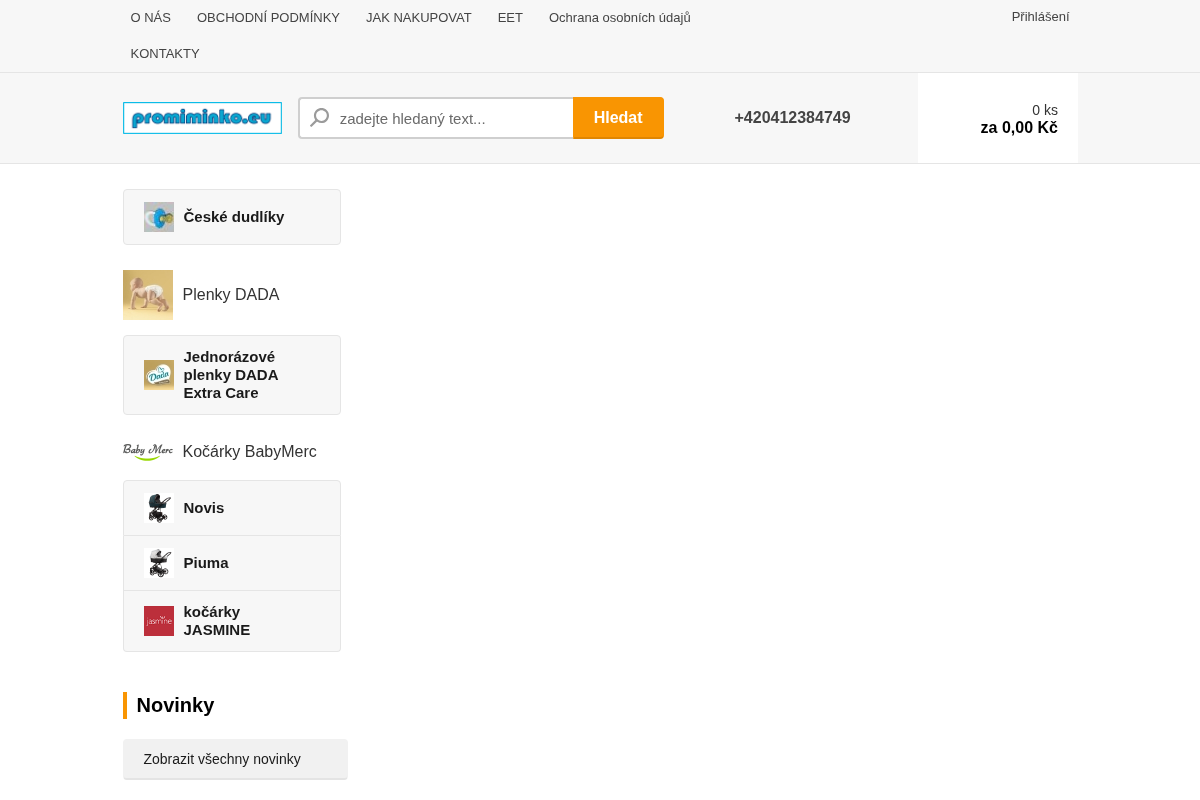This screenshot has width=1200, height=800.
Task: Click the Plenky DADA baby image
Action: (x=148, y=295)
